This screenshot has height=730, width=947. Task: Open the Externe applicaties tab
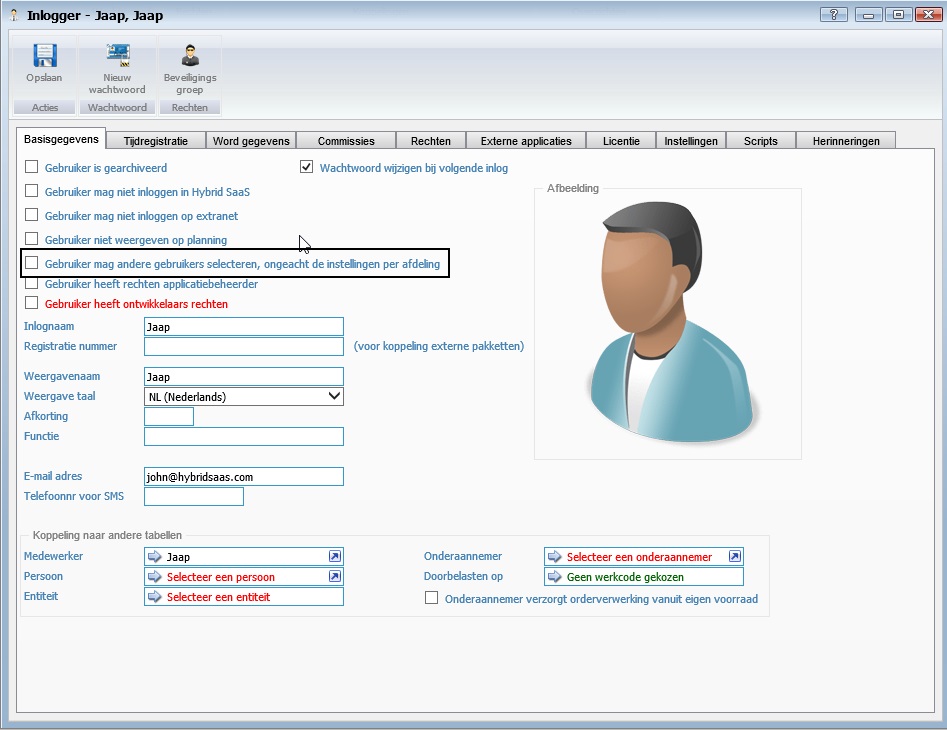click(x=526, y=141)
